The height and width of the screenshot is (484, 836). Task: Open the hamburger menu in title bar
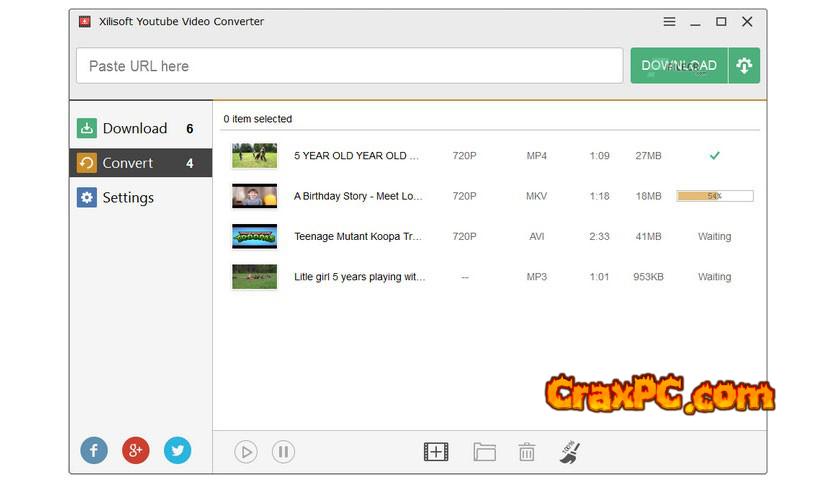[669, 21]
